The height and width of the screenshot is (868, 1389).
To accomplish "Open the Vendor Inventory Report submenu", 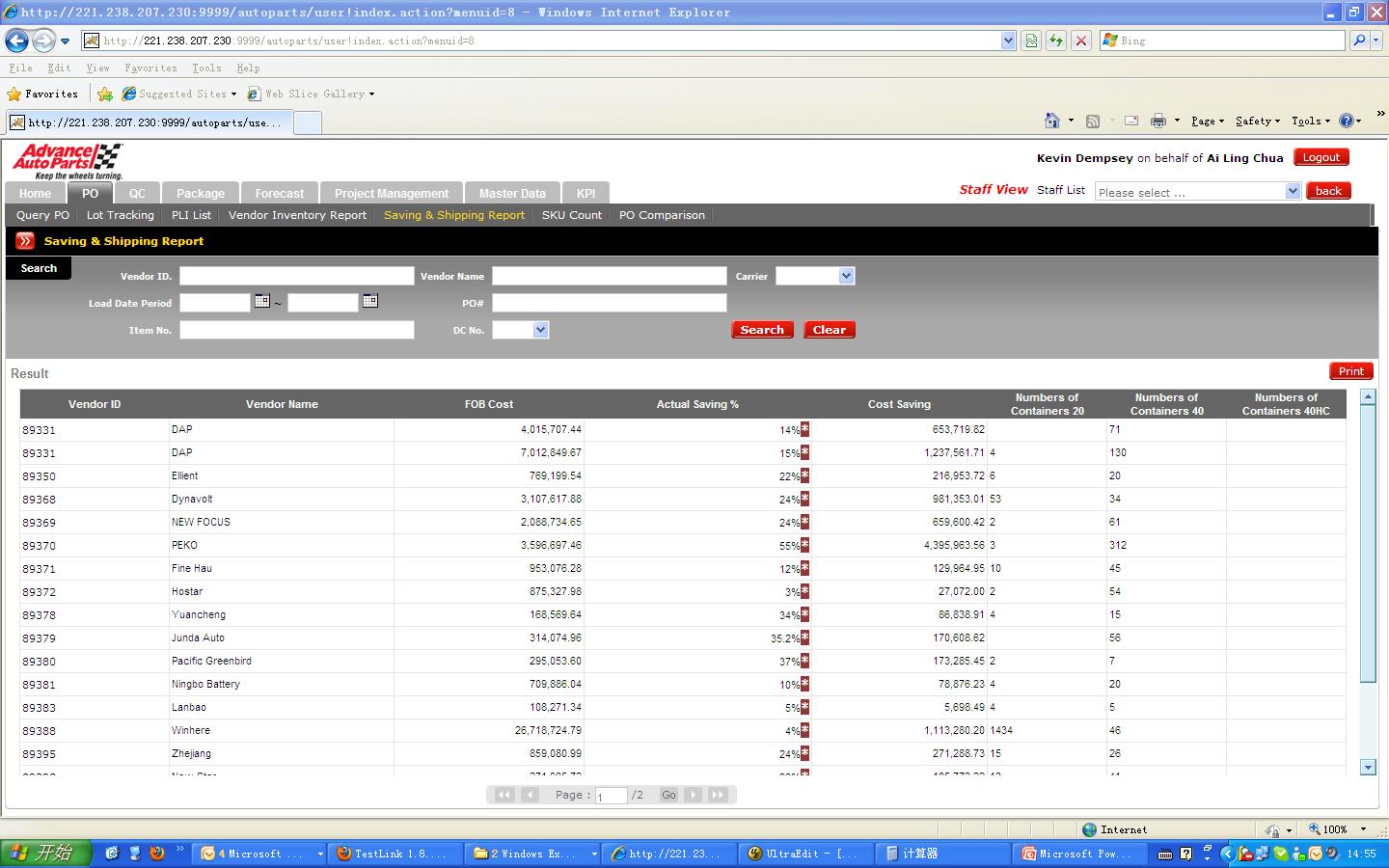I will pyautogui.click(x=297, y=215).
